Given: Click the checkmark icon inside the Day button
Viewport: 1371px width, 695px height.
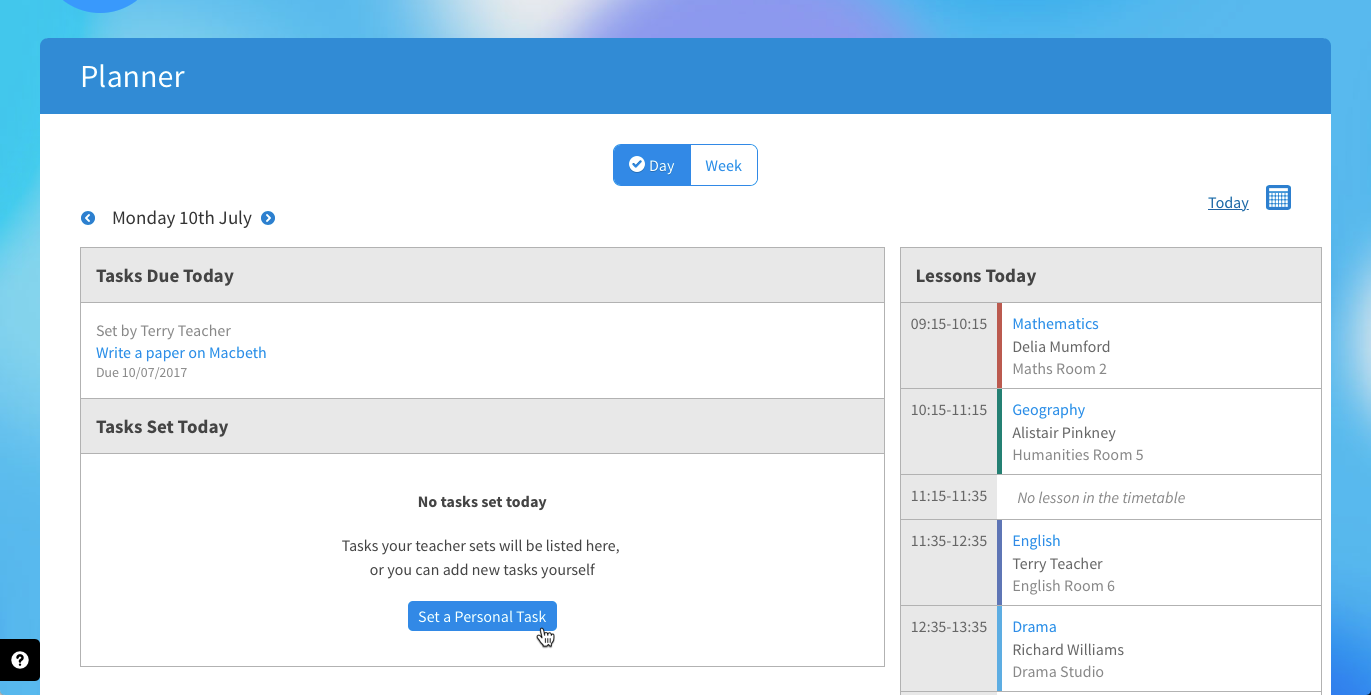Looking at the screenshot, I should [637, 164].
